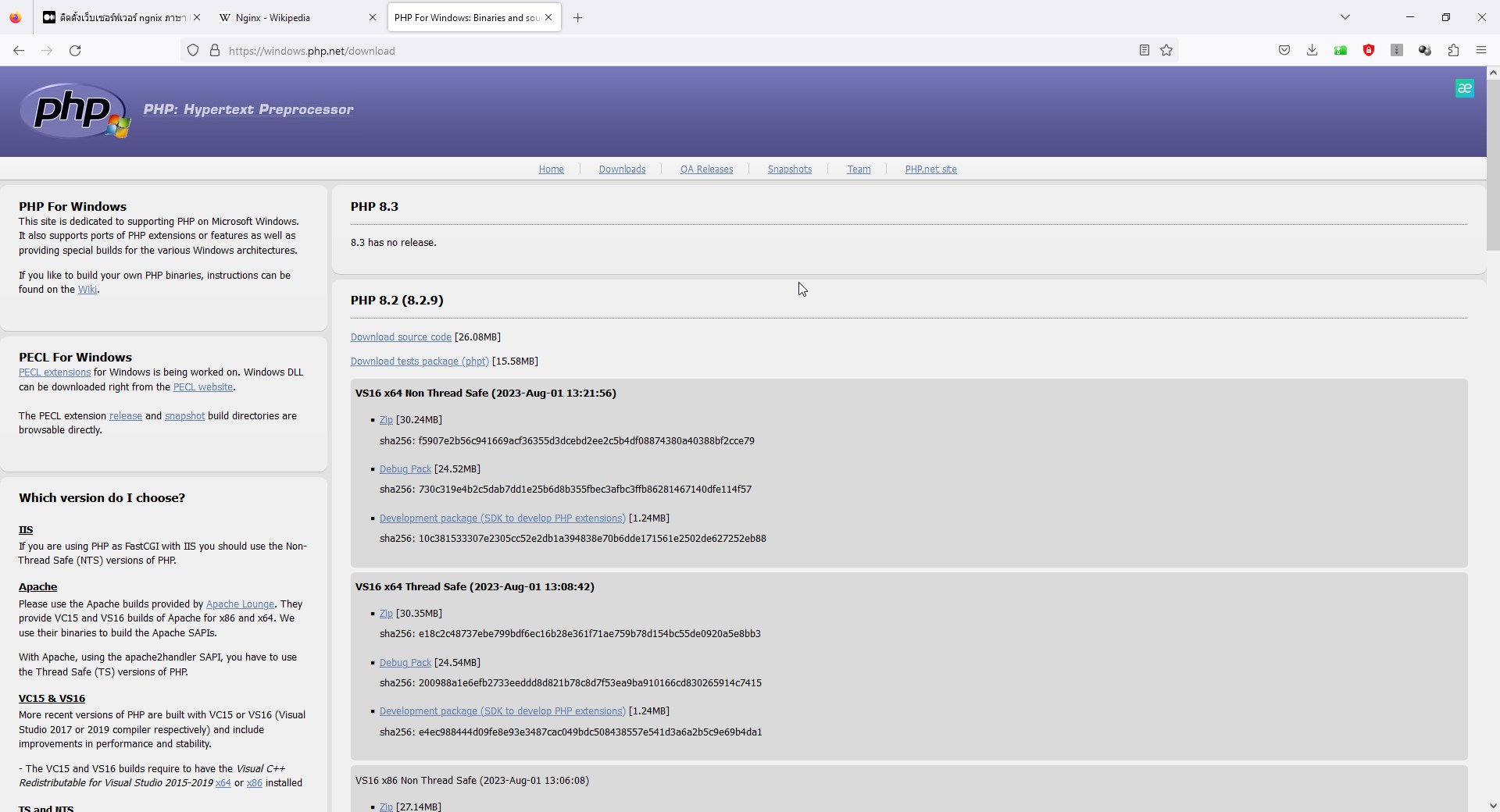Download Zip of VS16 x86 Non Thread Safe
This screenshot has width=1500, height=812.
(386, 807)
